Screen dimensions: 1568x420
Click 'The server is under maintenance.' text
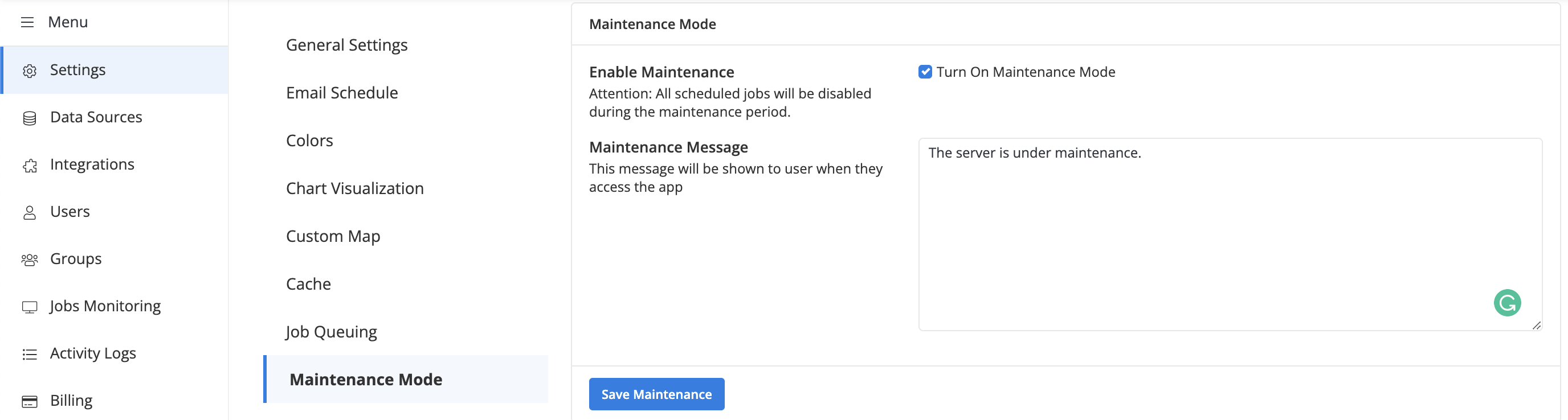pyautogui.click(x=1034, y=153)
